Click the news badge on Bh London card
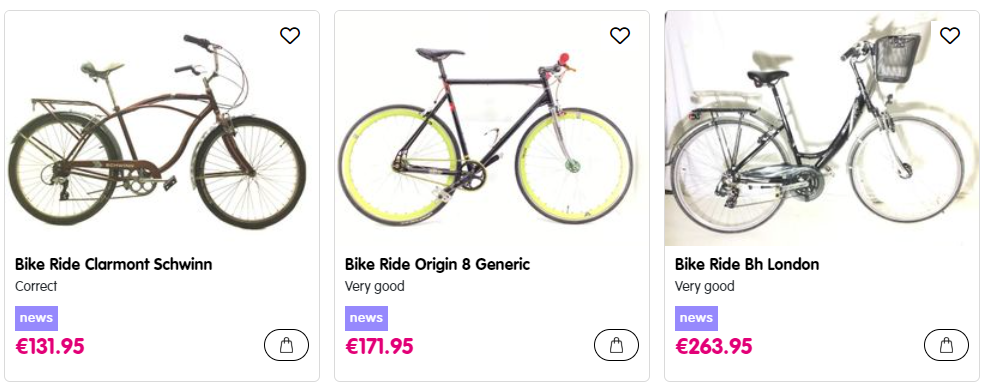This screenshot has height=391, width=987. click(x=696, y=318)
